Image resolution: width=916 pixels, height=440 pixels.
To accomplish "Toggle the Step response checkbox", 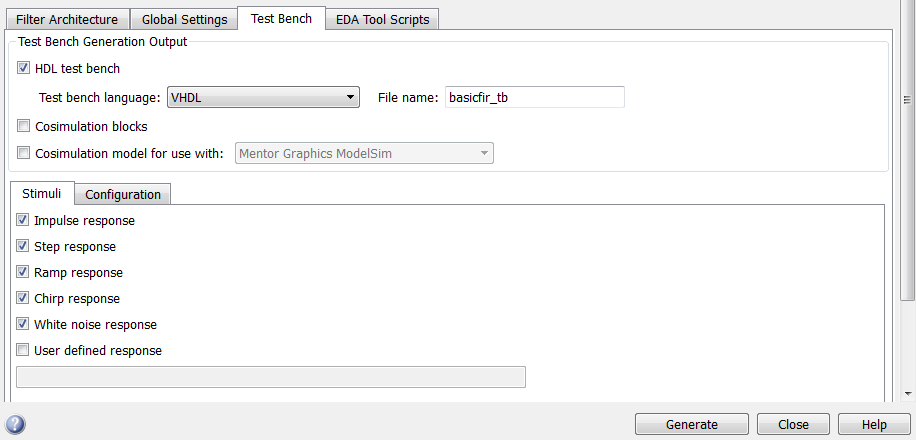I will 23,246.
